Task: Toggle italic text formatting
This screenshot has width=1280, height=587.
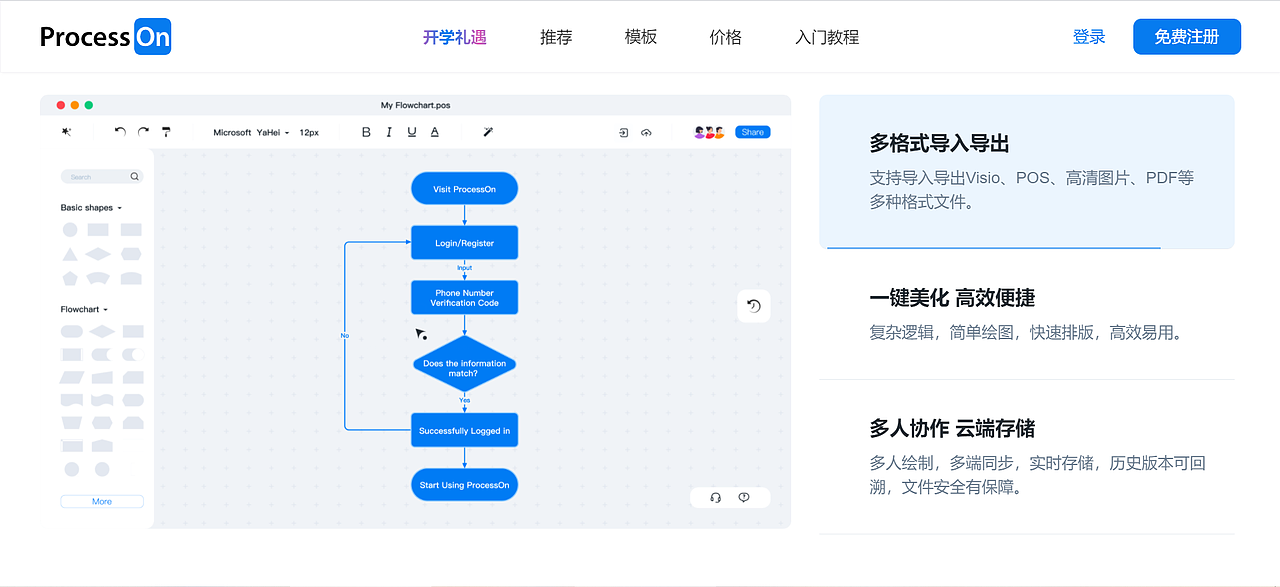Action: (388, 131)
